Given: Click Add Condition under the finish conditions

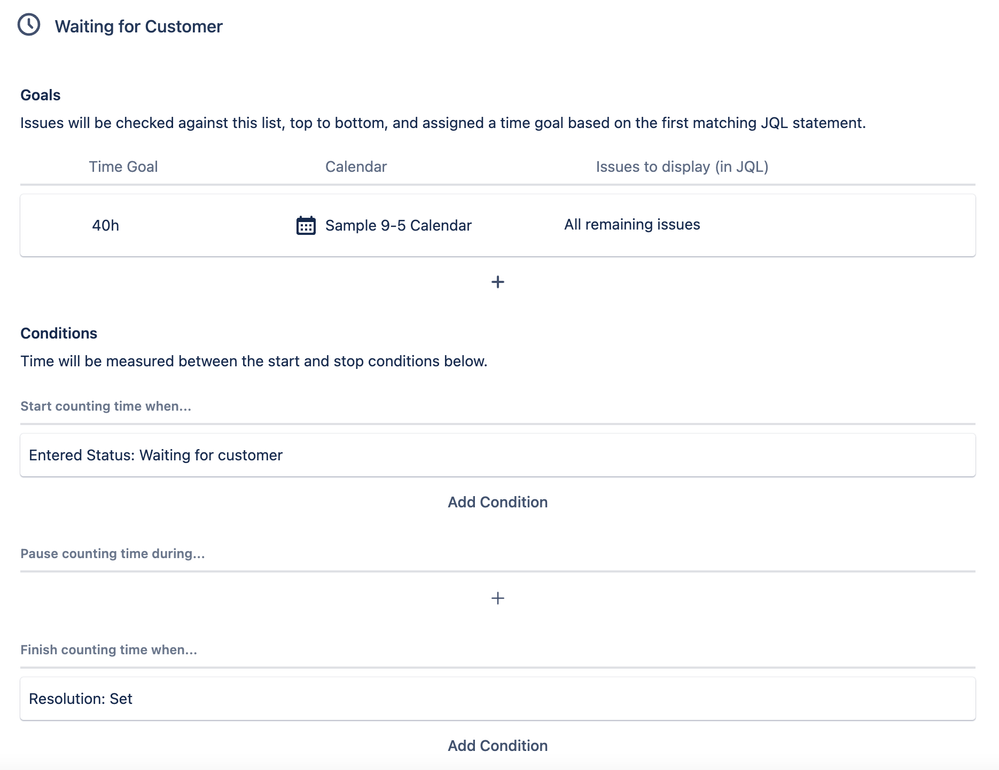Looking at the screenshot, I should coord(498,745).
